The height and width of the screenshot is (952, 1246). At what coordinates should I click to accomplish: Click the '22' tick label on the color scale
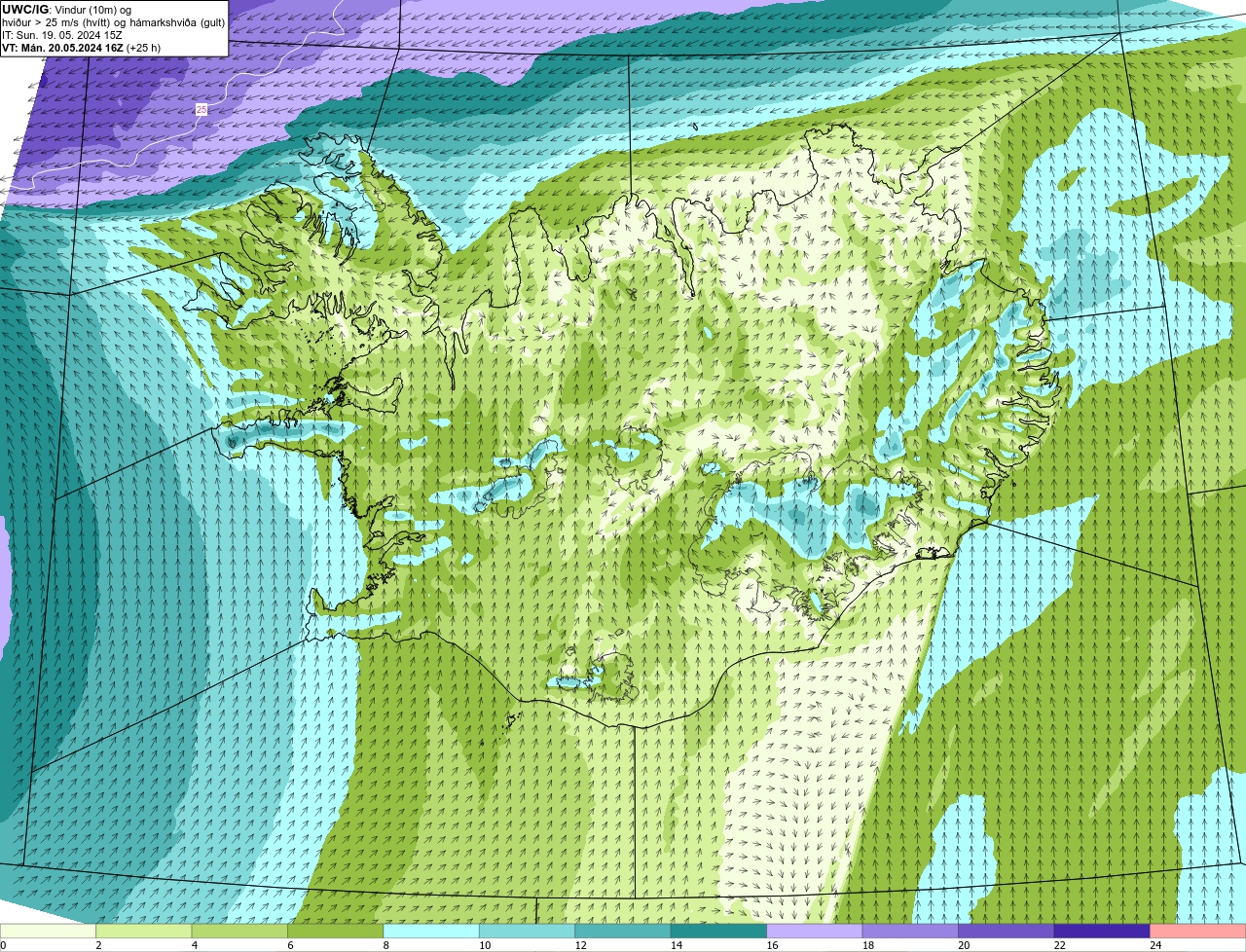tap(1059, 945)
